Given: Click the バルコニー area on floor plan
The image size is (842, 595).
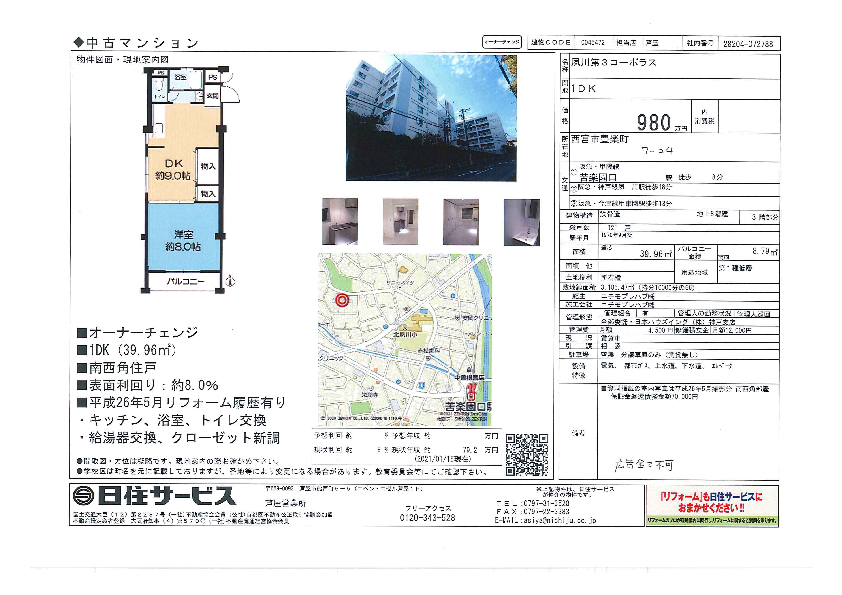Looking at the screenshot, I should (x=185, y=282).
